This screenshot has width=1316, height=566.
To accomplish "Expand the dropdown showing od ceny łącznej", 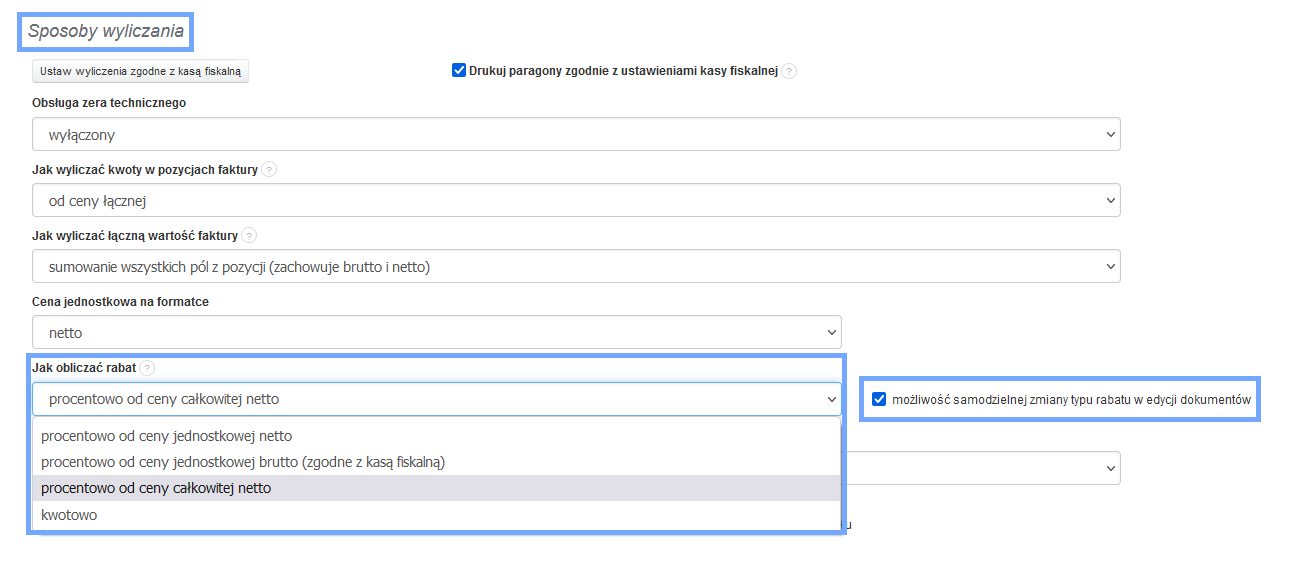I will 576,200.
